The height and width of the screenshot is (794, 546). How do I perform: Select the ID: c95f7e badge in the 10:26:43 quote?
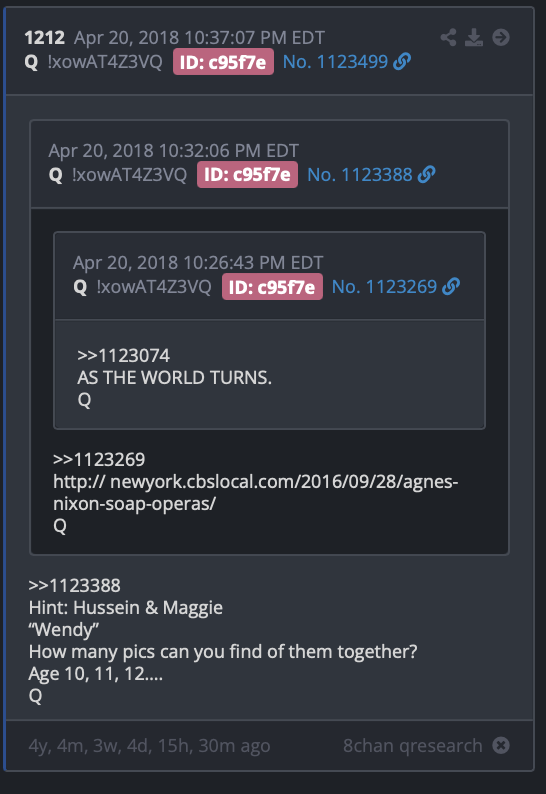tap(272, 287)
